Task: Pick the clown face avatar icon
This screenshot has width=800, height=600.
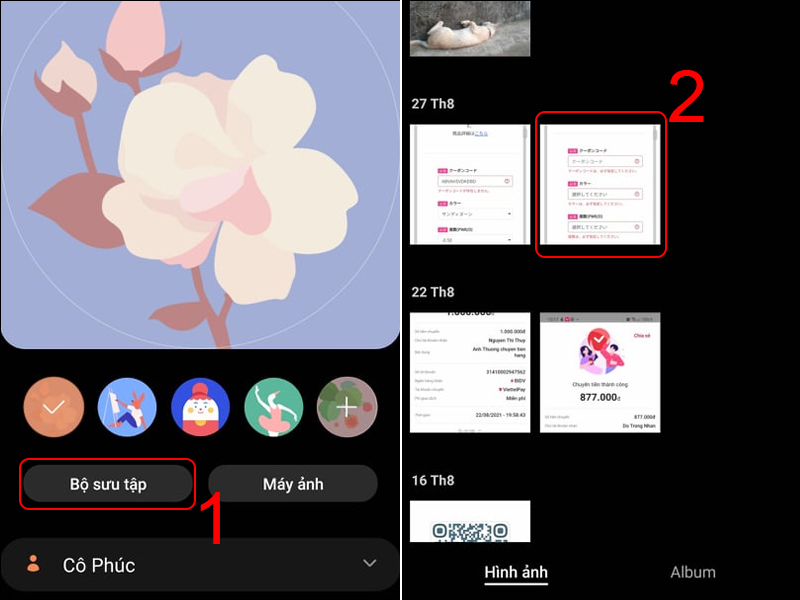Action: click(201, 407)
